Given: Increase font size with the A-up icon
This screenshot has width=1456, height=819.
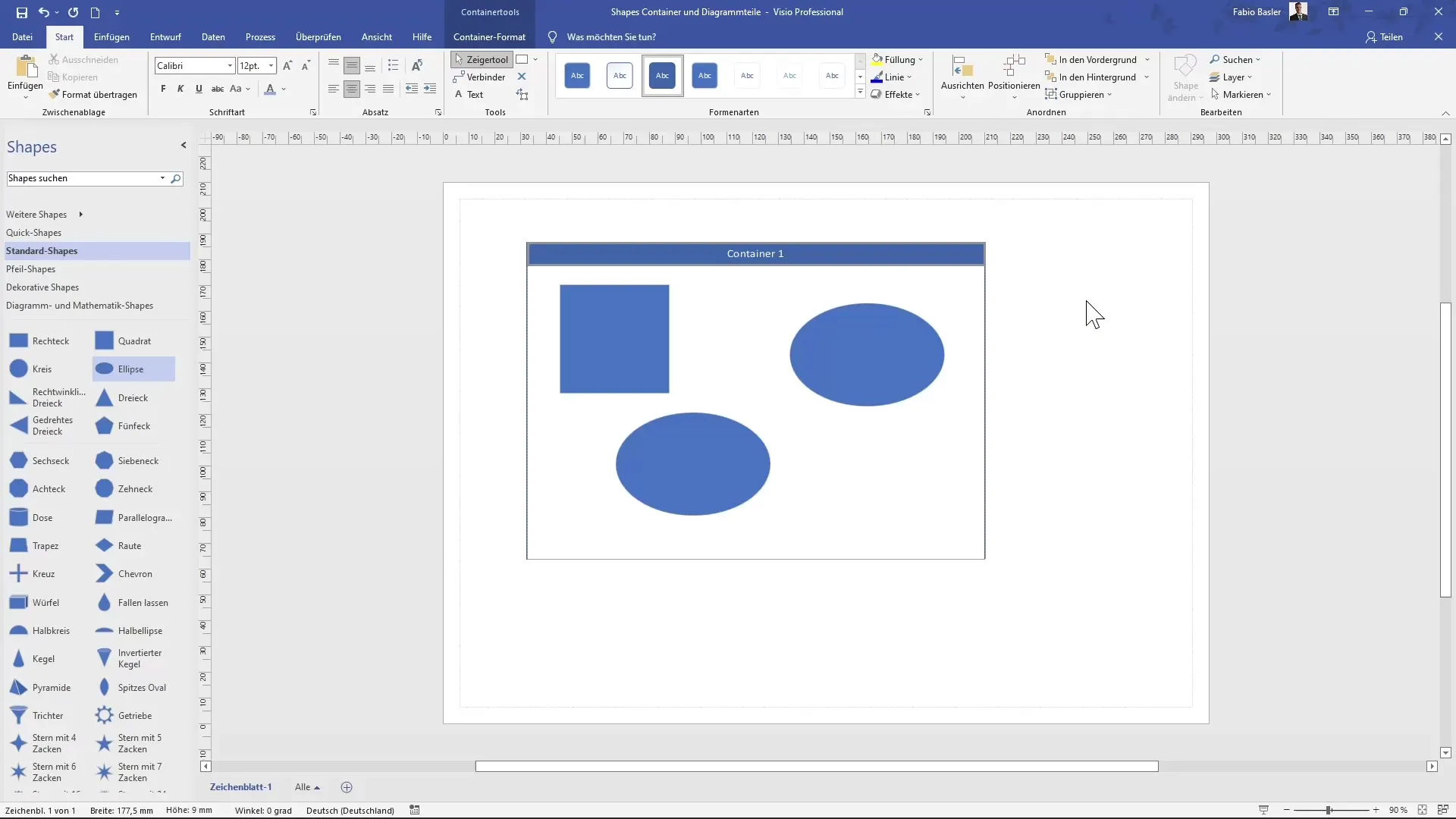Looking at the screenshot, I should tap(287, 66).
